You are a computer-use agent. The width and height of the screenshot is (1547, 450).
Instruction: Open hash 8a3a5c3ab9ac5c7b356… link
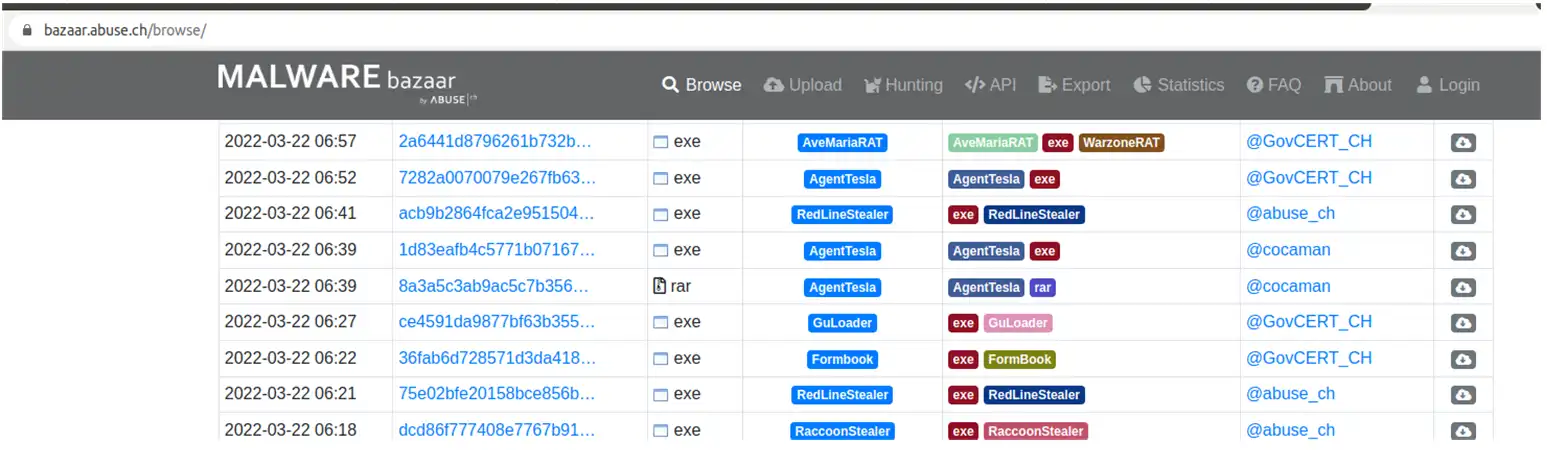pos(493,286)
